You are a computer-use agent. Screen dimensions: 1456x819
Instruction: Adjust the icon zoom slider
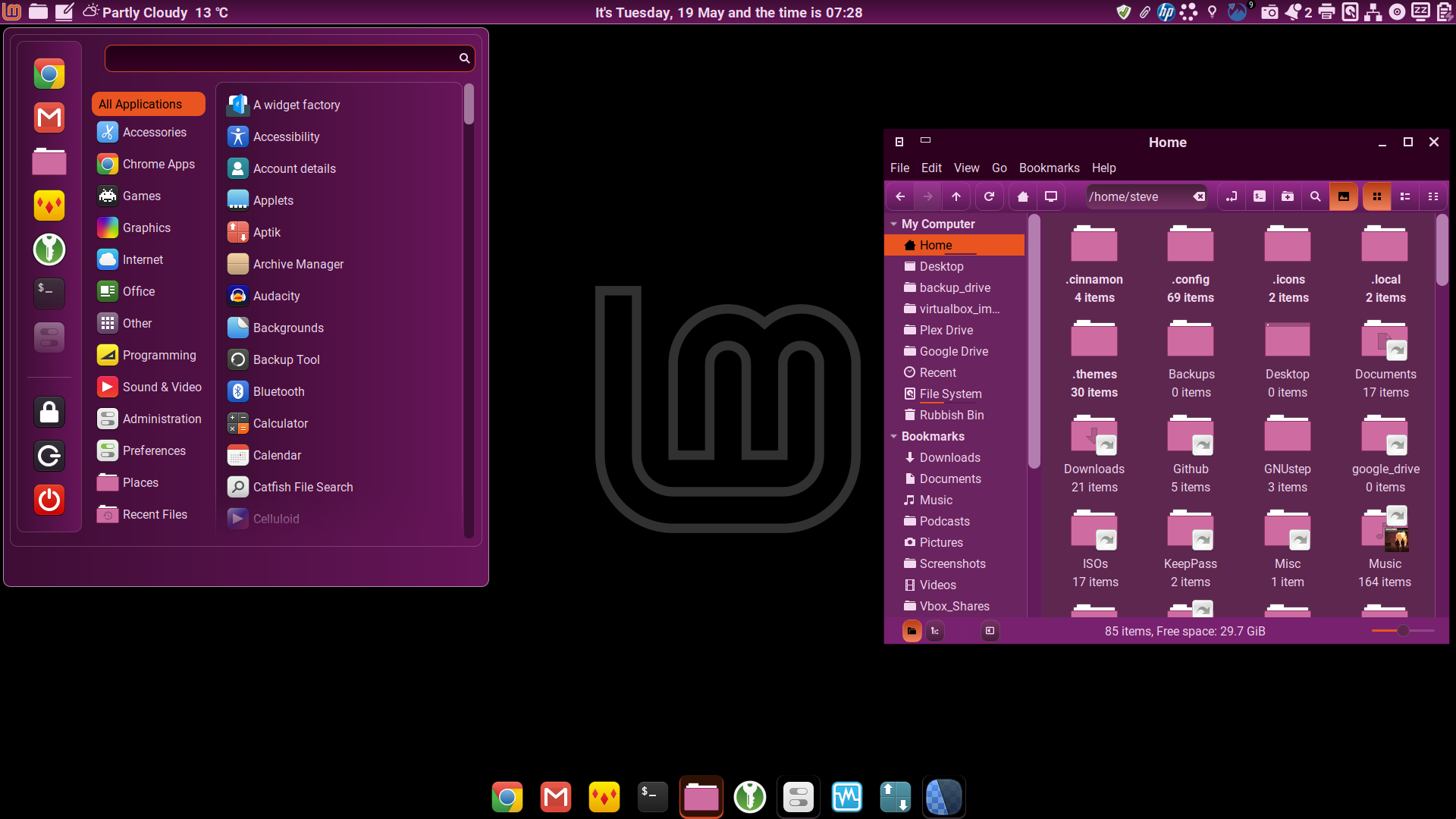[x=1403, y=631]
